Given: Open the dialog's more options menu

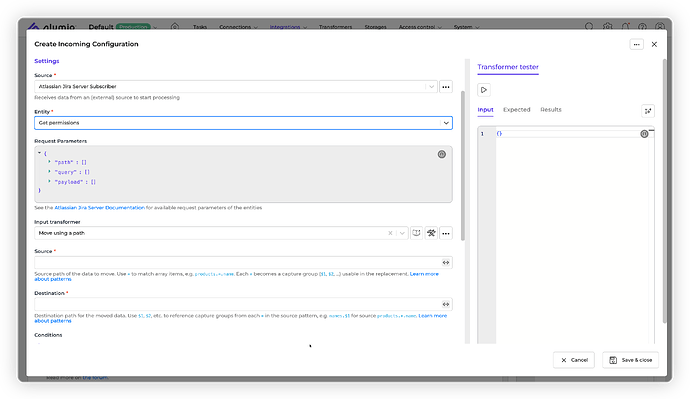Looking at the screenshot, I should [x=636, y=44].
